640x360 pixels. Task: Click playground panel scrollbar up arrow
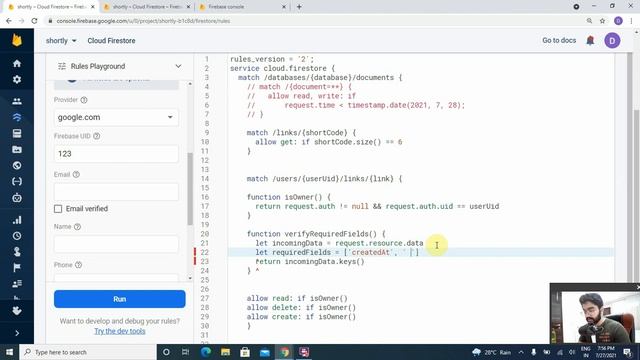pyautogui.click(x=190, y=84)
